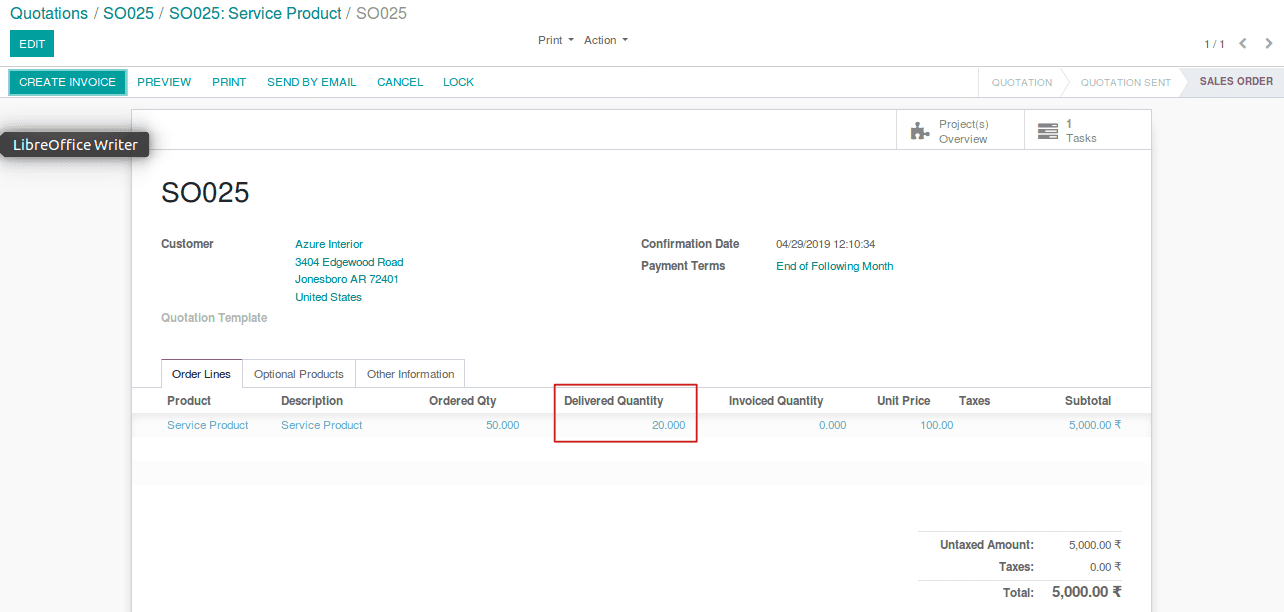
Task: Click the Cancel button
Action: pos(400,82)
